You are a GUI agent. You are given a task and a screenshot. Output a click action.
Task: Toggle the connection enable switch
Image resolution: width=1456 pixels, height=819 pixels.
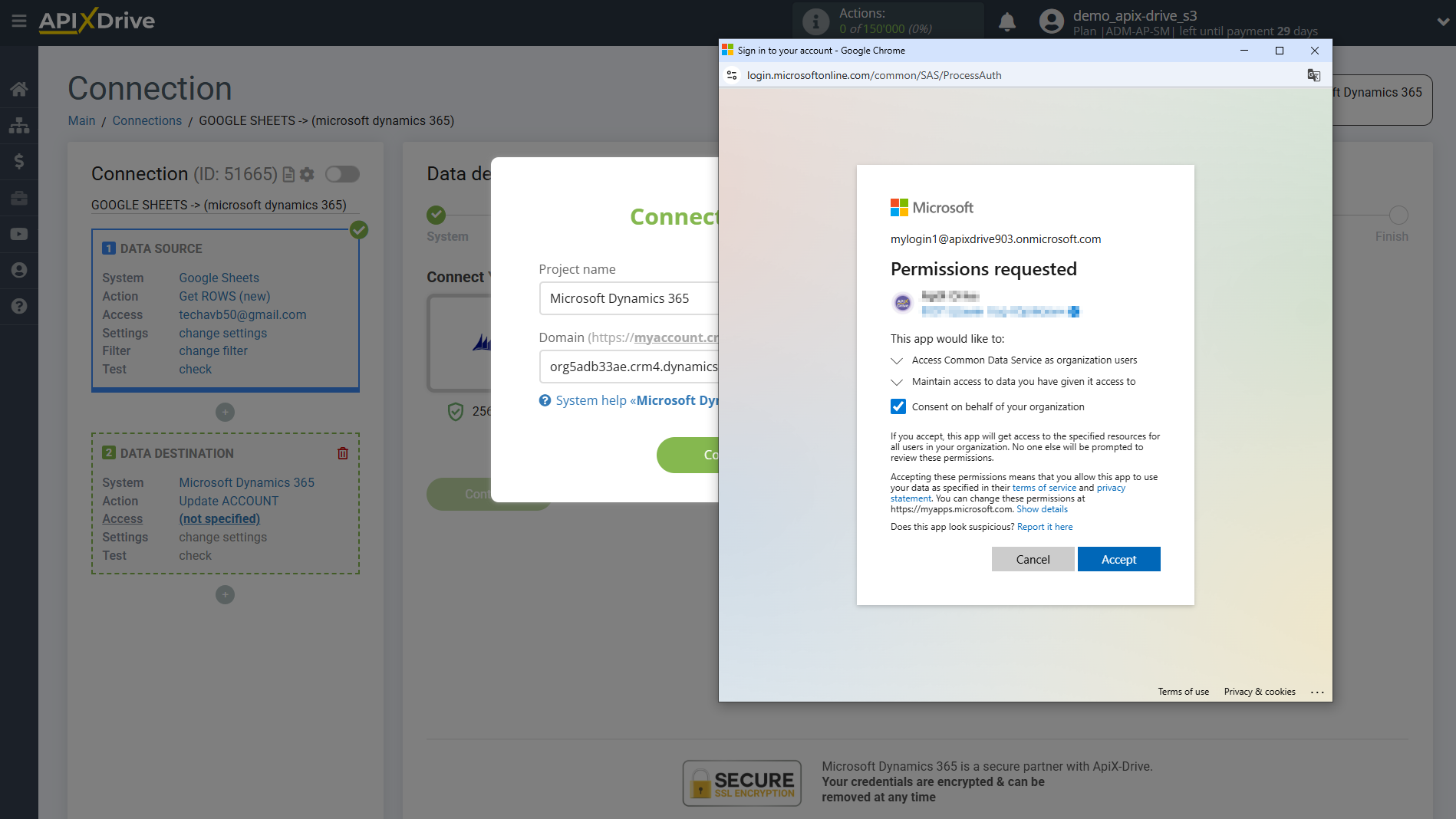pyautogui.click(x=342, y=174)
